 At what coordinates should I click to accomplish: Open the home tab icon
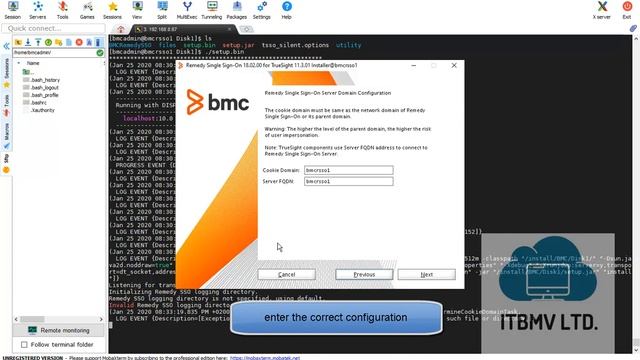(120, 29)
